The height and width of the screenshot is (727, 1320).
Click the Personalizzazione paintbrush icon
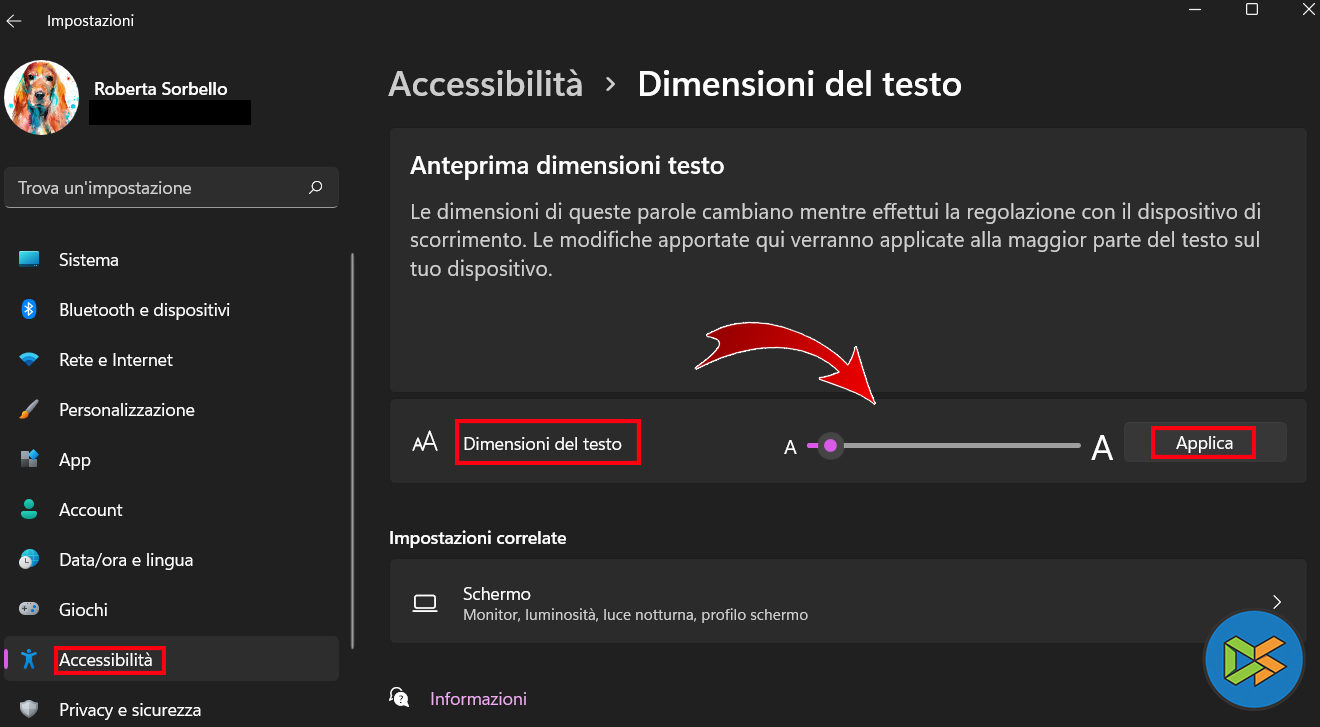[29, 410]
